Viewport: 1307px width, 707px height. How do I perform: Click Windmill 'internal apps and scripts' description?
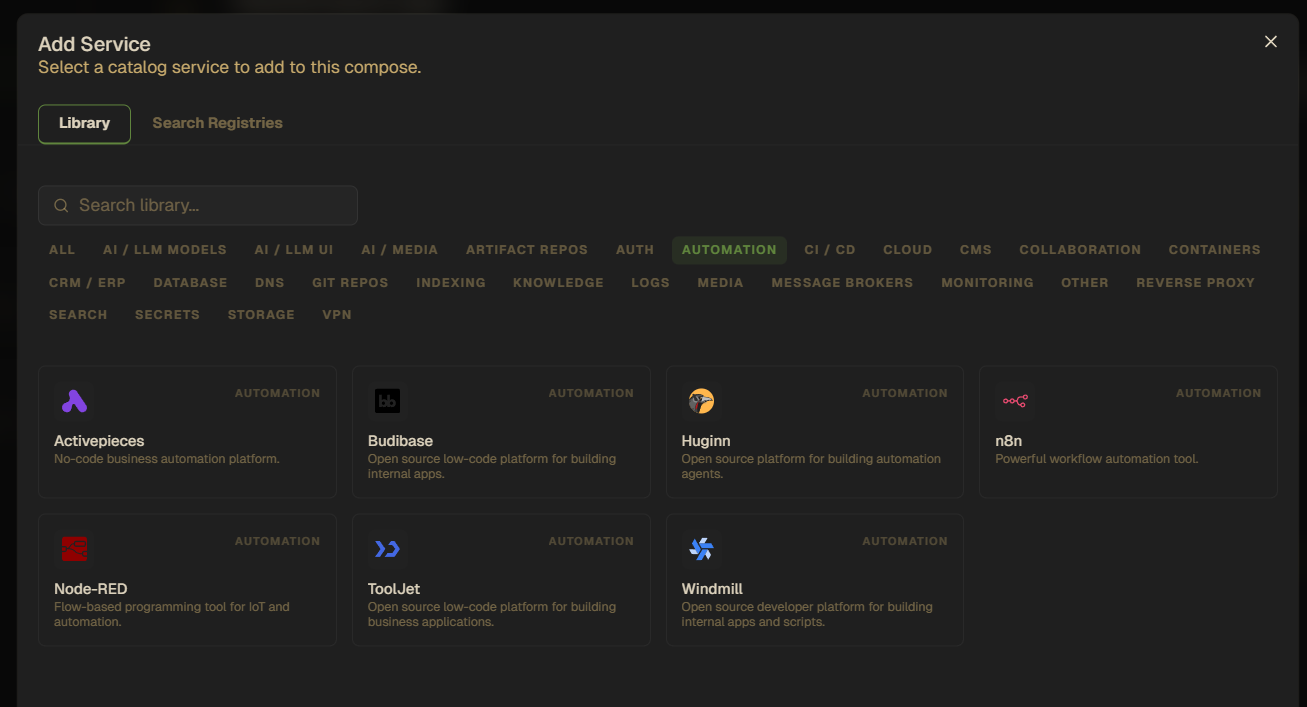pos(807,614)
